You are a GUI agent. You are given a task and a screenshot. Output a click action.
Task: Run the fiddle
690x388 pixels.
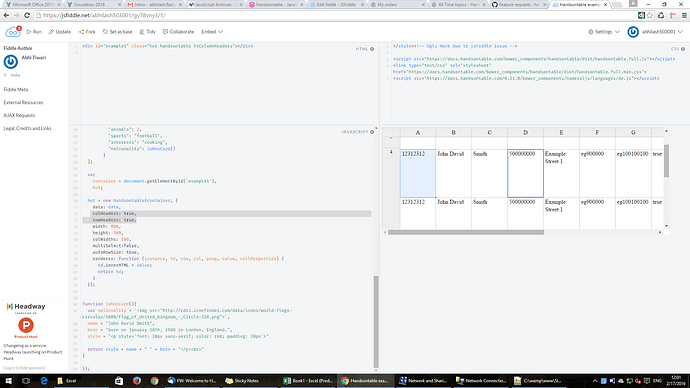pyautogui.click(x=34, y=32)
